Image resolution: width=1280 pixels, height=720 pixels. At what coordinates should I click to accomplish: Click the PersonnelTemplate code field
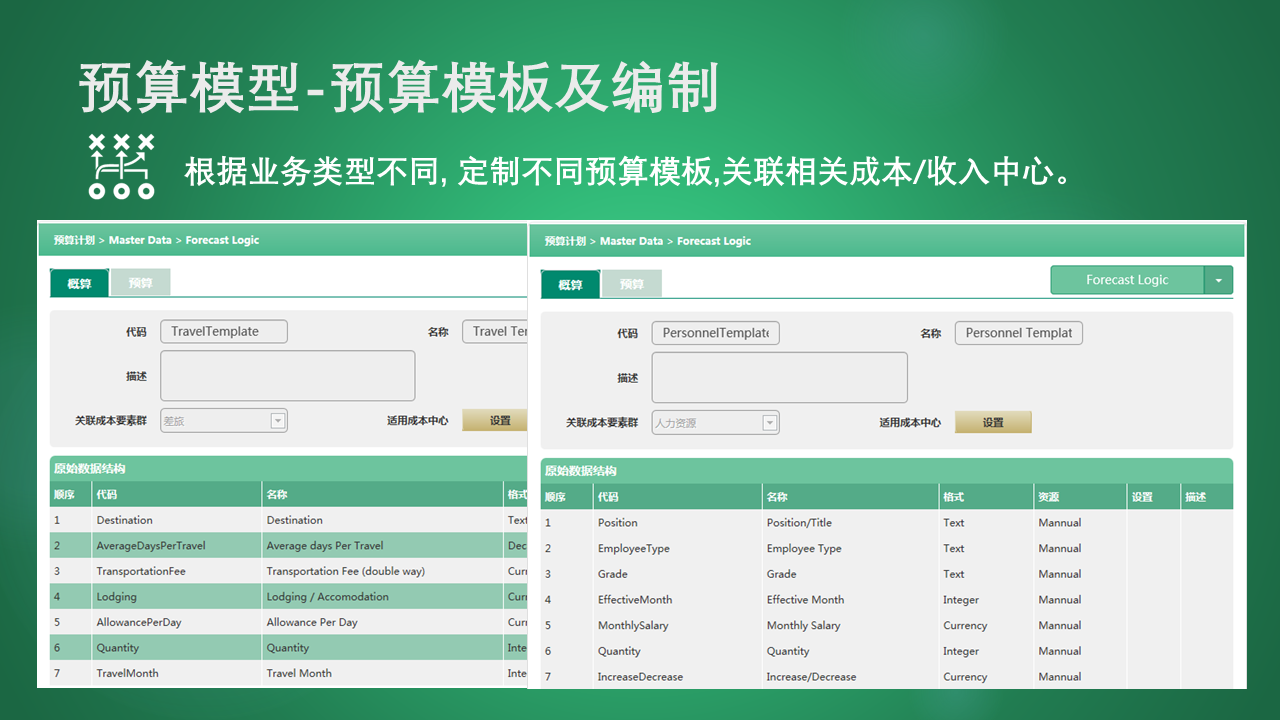[715, 333]
